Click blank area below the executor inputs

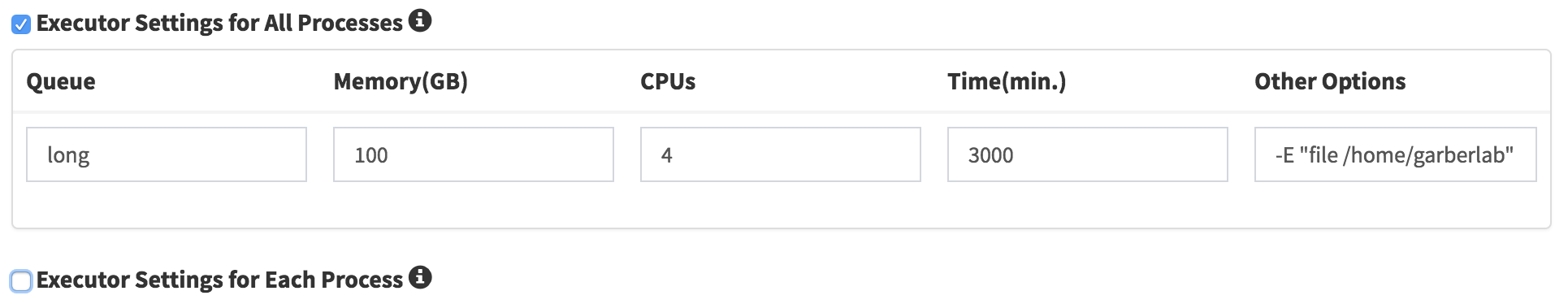click(781, 205)
